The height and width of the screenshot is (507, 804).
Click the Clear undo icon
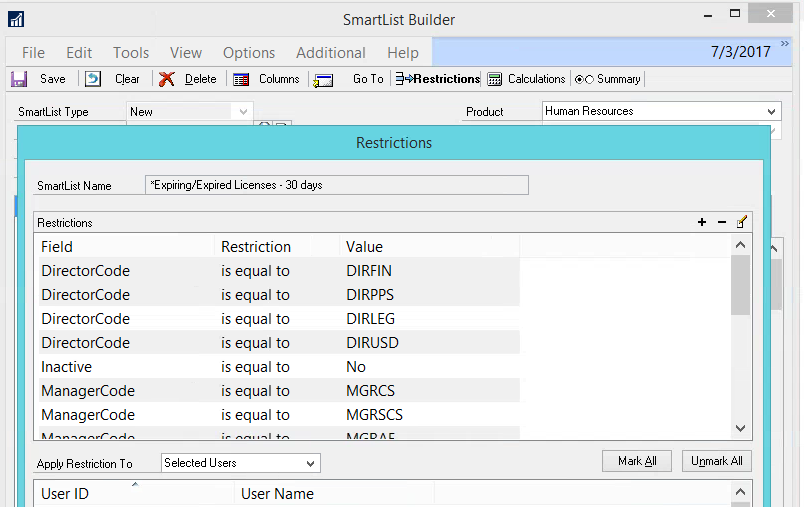[x=93, y=79]
